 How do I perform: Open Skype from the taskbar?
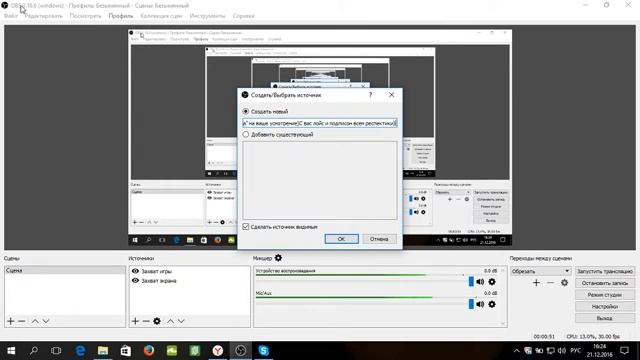263,351
